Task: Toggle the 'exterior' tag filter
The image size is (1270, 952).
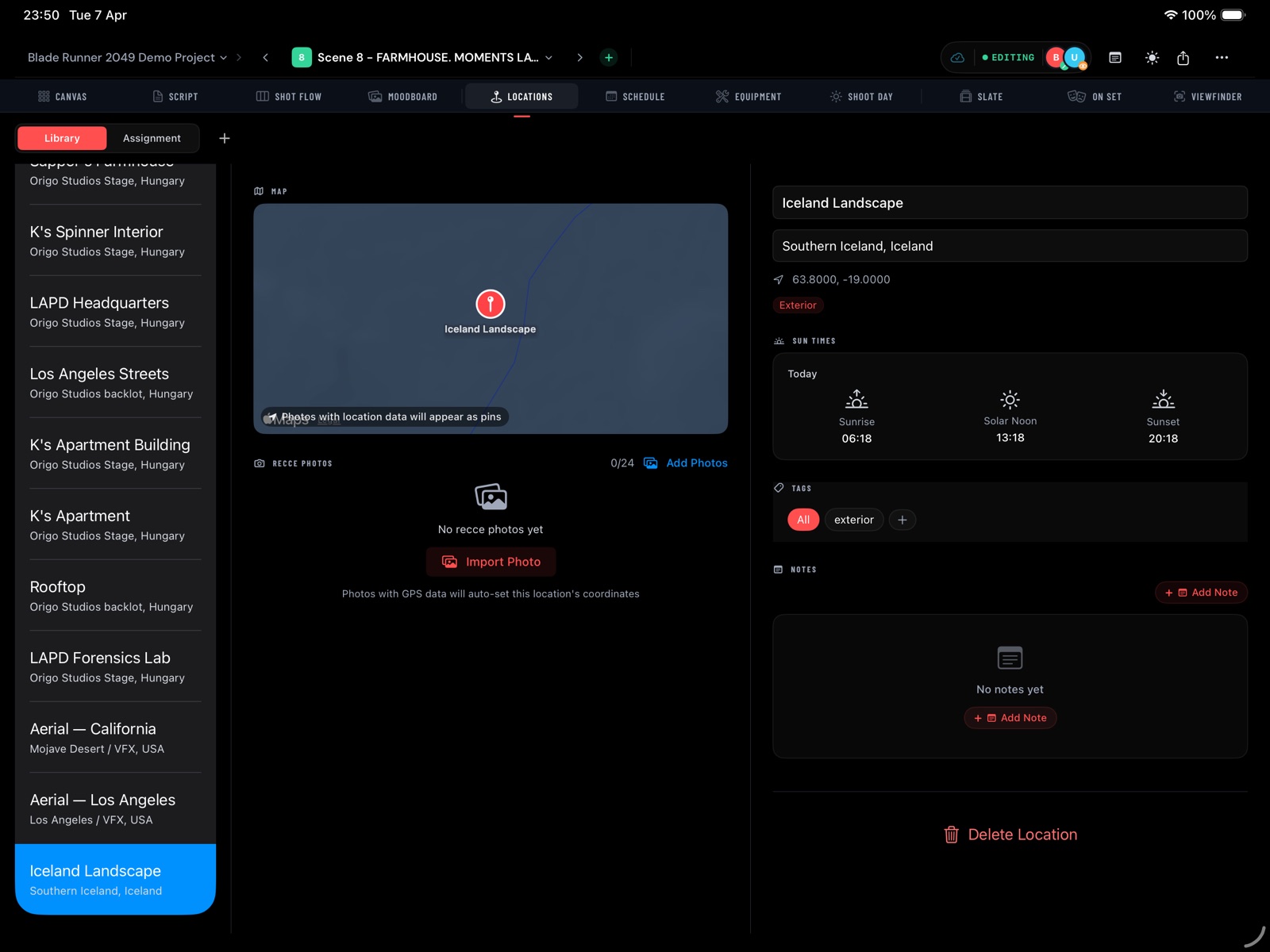Action: (x=853, y=520)
